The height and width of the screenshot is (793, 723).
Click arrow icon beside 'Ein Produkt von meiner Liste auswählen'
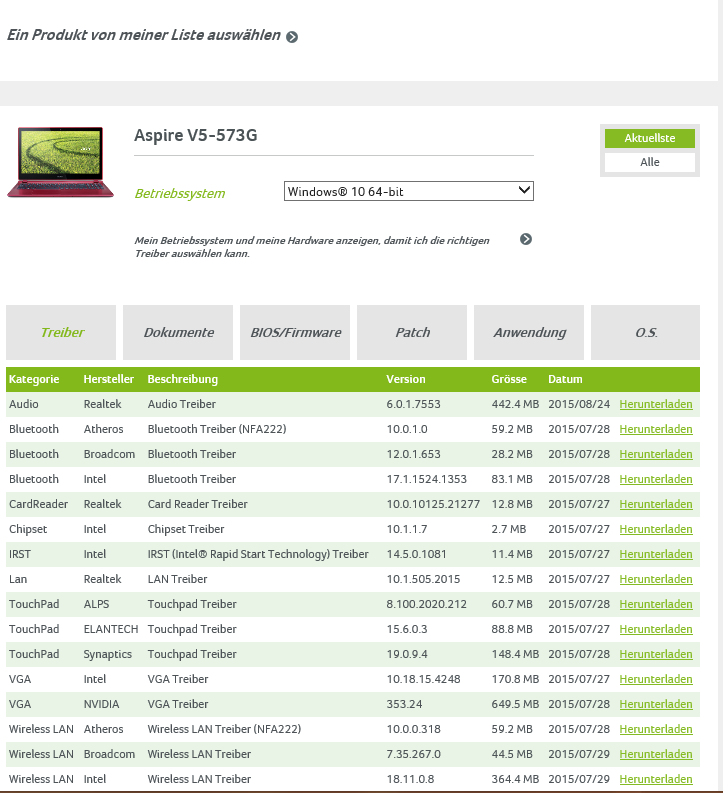pos(292,37)
